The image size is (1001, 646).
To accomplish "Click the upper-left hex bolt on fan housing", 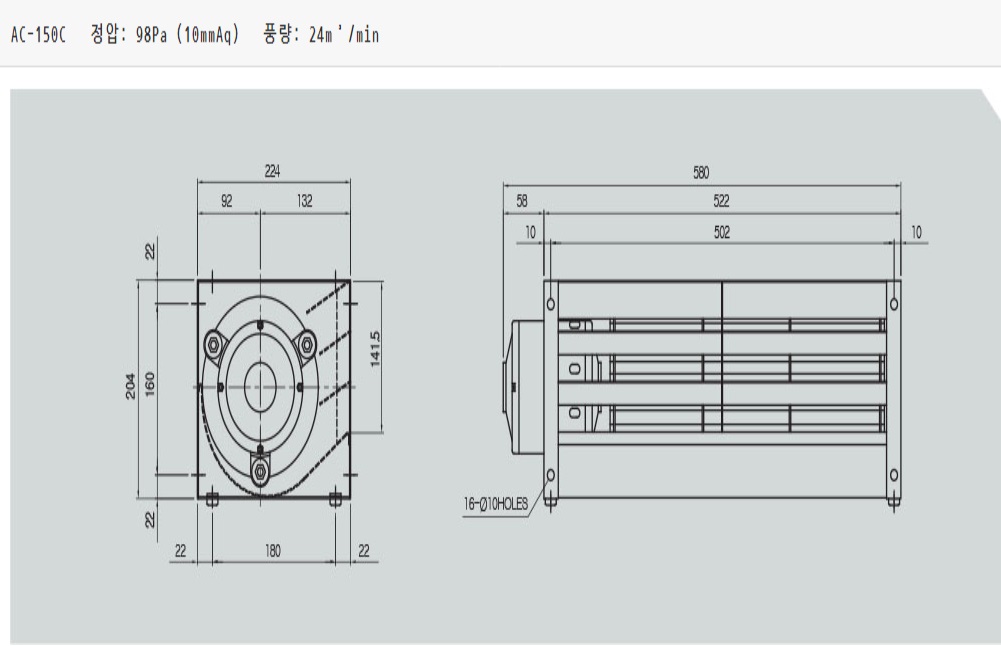I will click(x=213, y=342).
